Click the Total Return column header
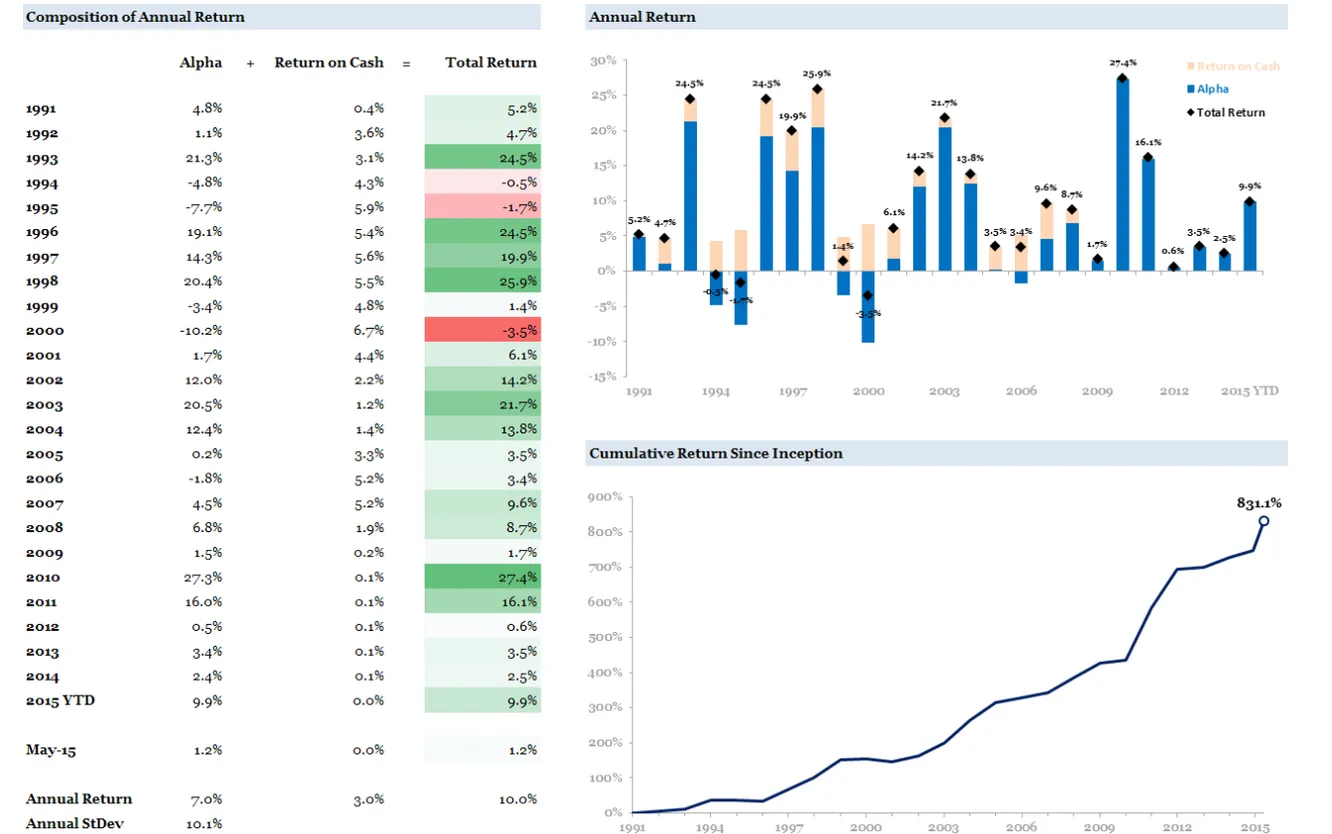 tap(490, 62)
